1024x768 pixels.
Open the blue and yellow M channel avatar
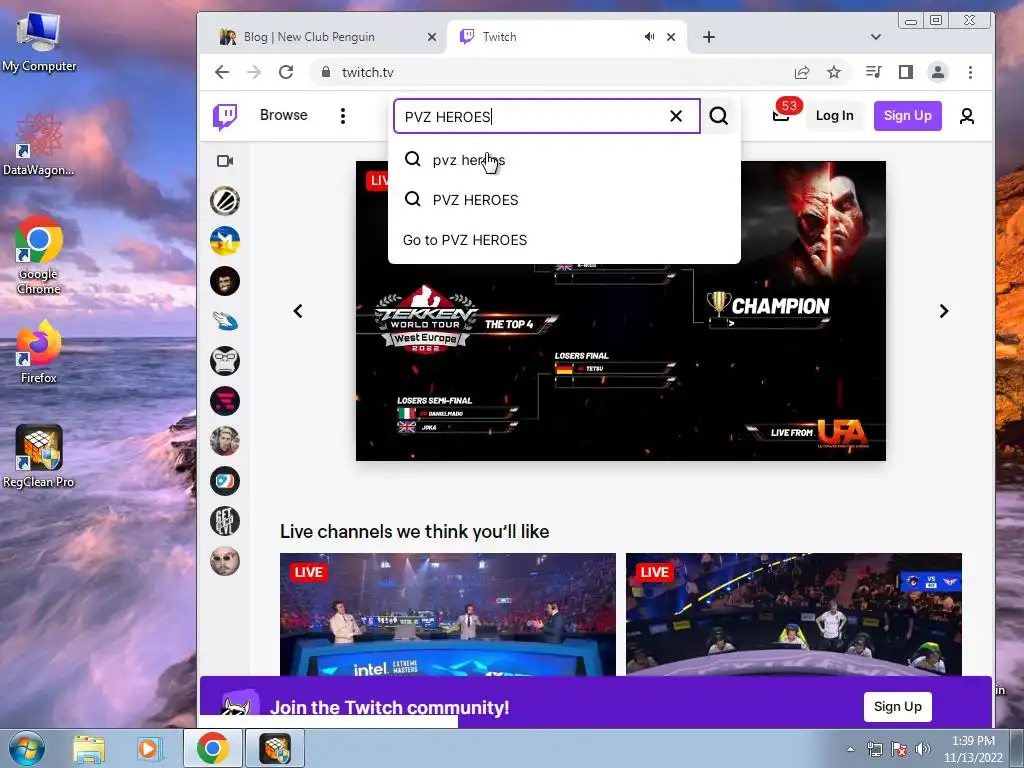click(x=225, y=241)
